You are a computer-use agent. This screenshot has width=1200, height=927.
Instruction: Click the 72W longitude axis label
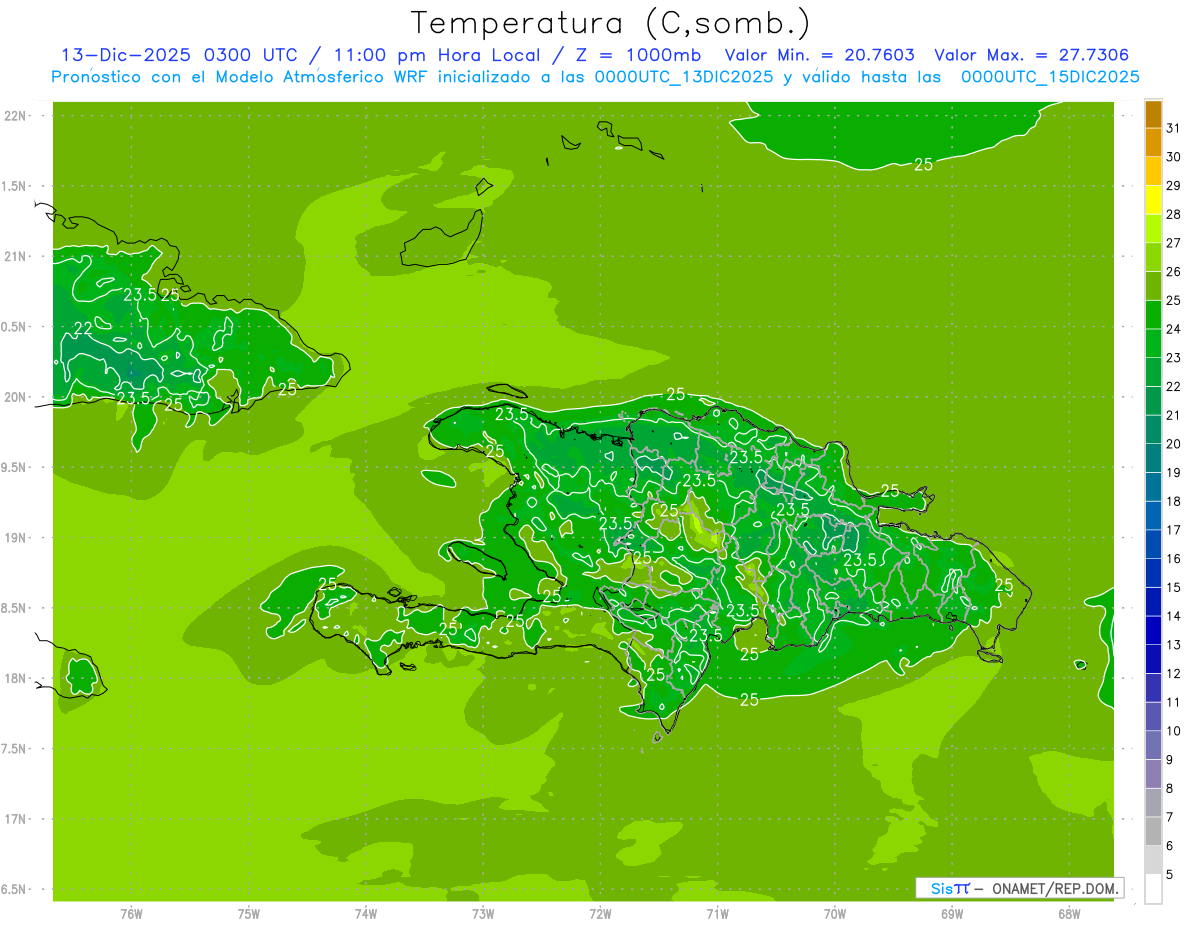point(600,913)
